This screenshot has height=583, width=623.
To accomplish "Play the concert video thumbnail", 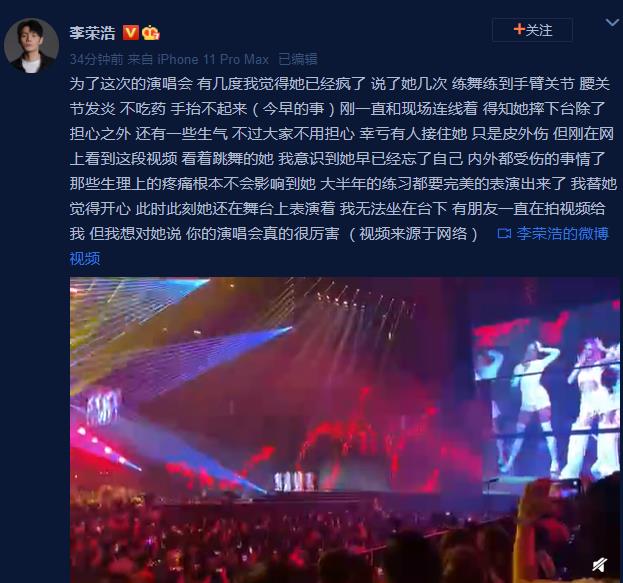I will click(344, 430).
